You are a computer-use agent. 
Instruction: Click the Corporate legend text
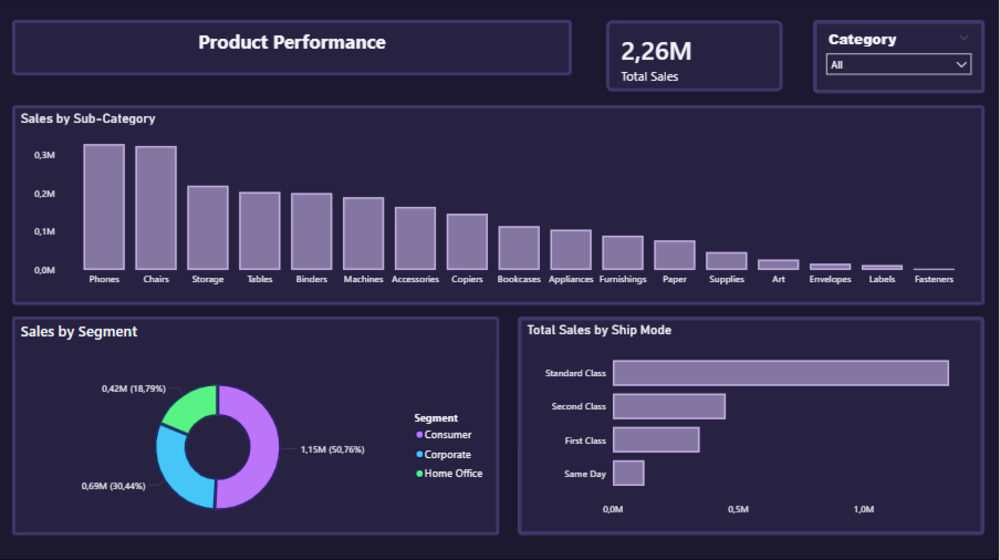coord(448,454)
